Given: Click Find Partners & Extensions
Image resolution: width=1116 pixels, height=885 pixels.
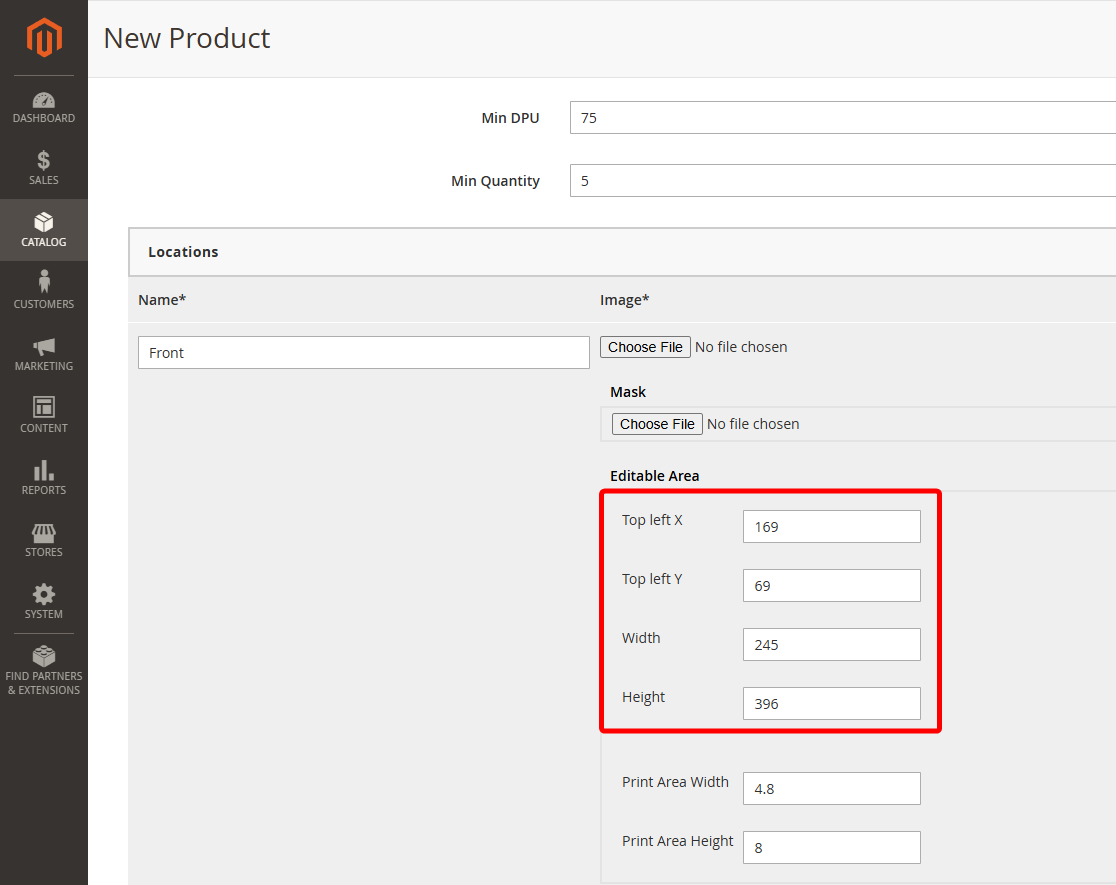Looking at the screenshot, I should 43,668.
